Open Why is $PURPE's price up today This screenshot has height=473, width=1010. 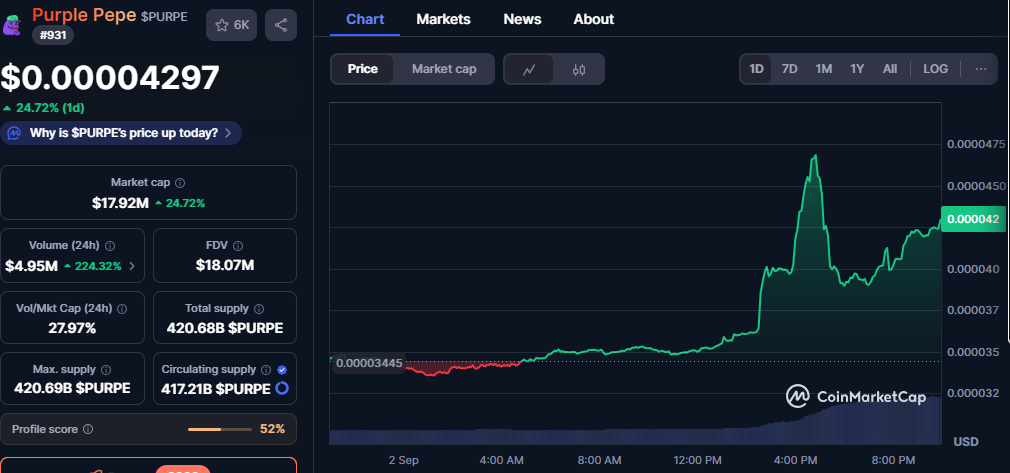click(121, 133)
